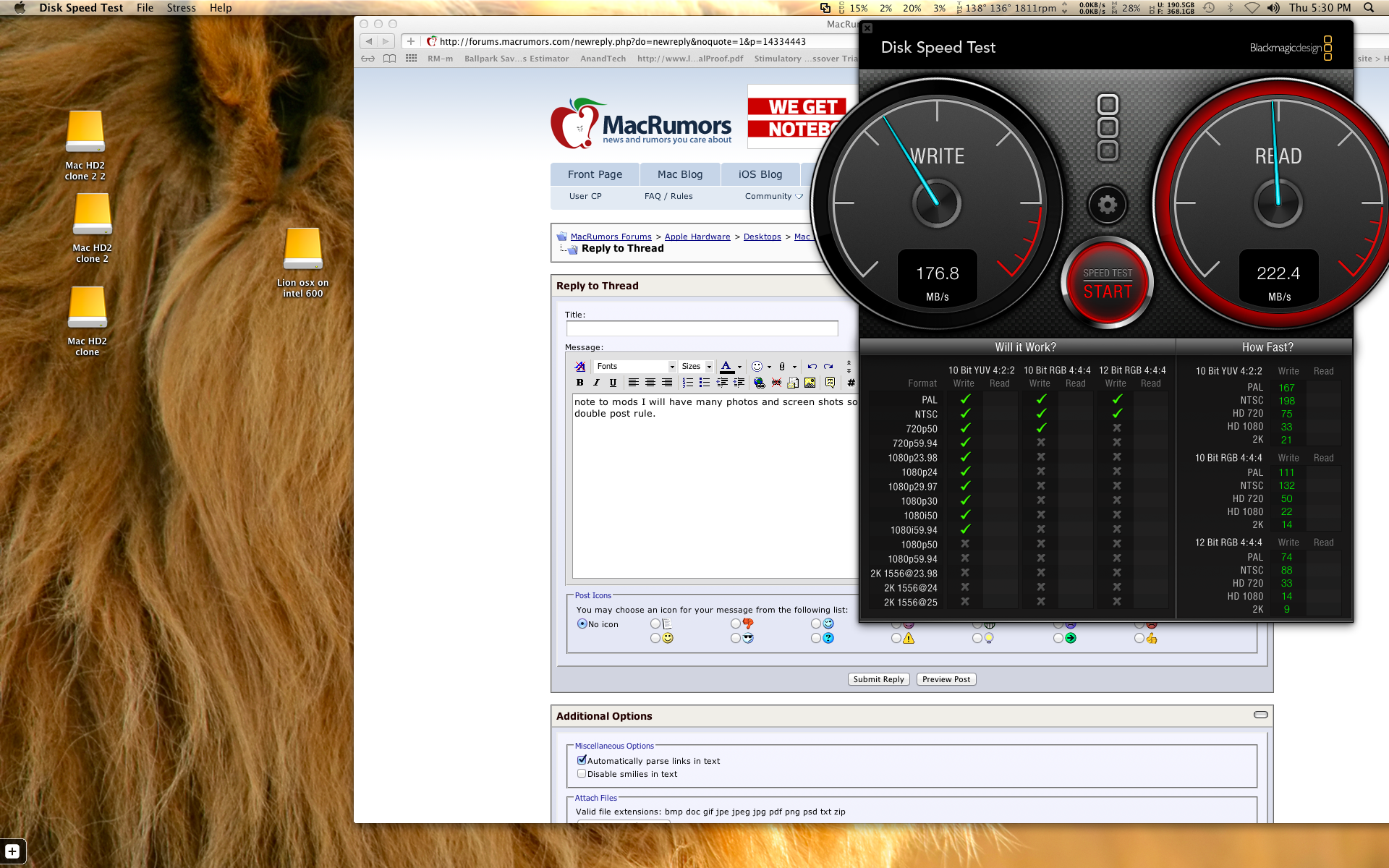Open the Help menu
1389x868 pixels.
[221, 8]
